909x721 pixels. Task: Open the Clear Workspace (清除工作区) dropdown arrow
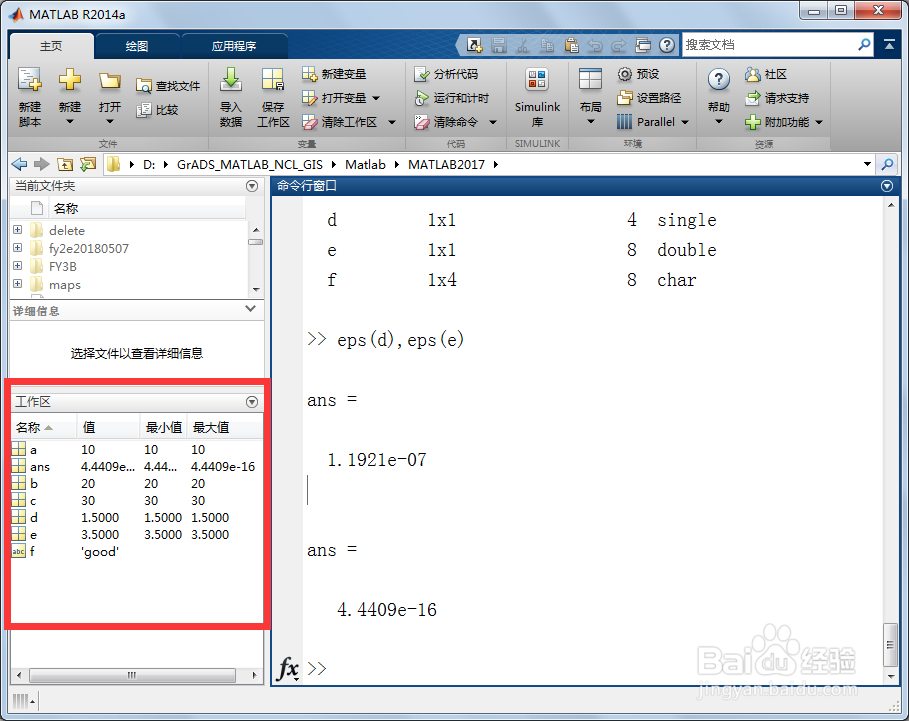point(392,122)
